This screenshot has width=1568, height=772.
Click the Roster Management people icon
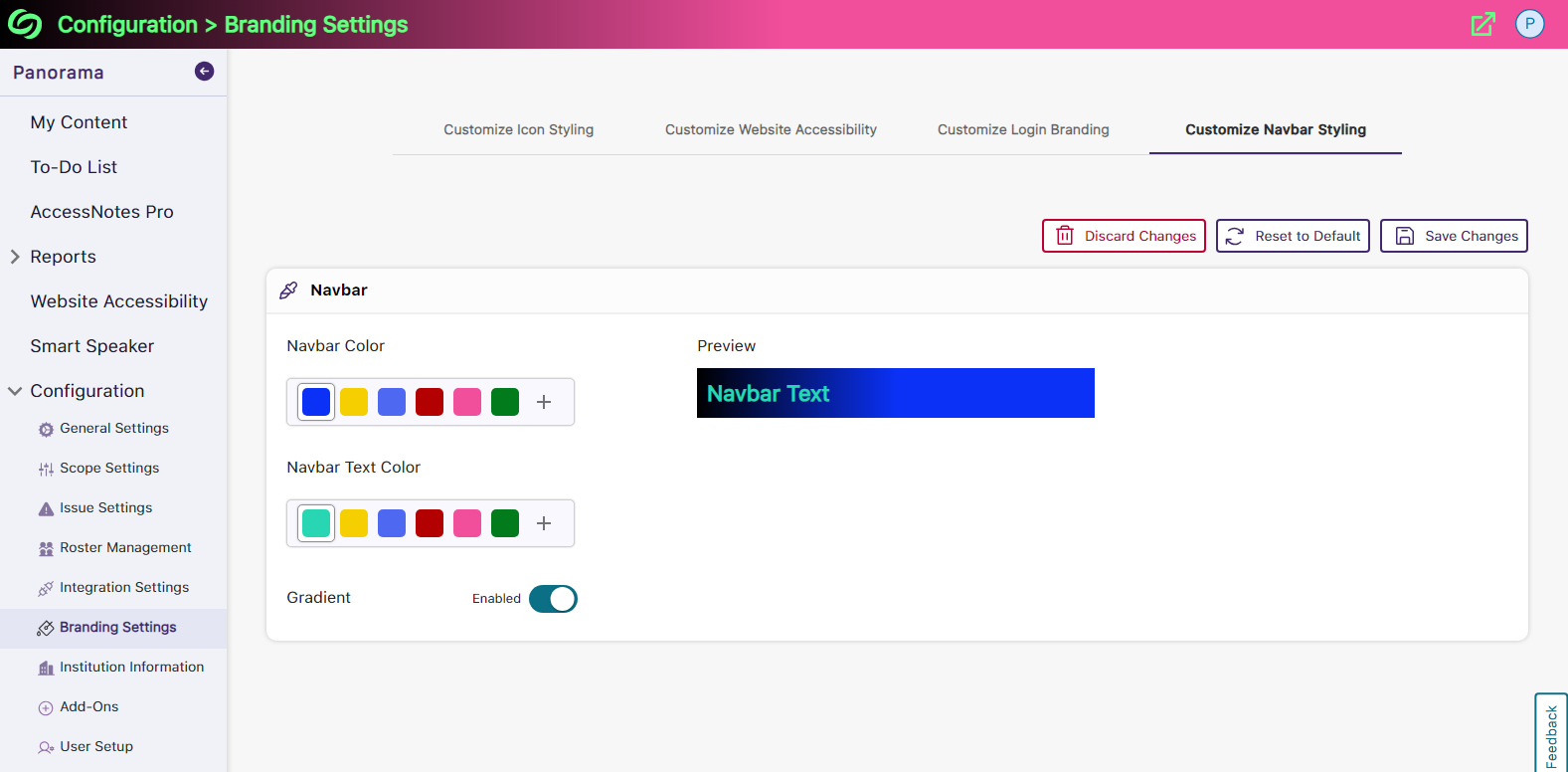click(x=46, y=549)
